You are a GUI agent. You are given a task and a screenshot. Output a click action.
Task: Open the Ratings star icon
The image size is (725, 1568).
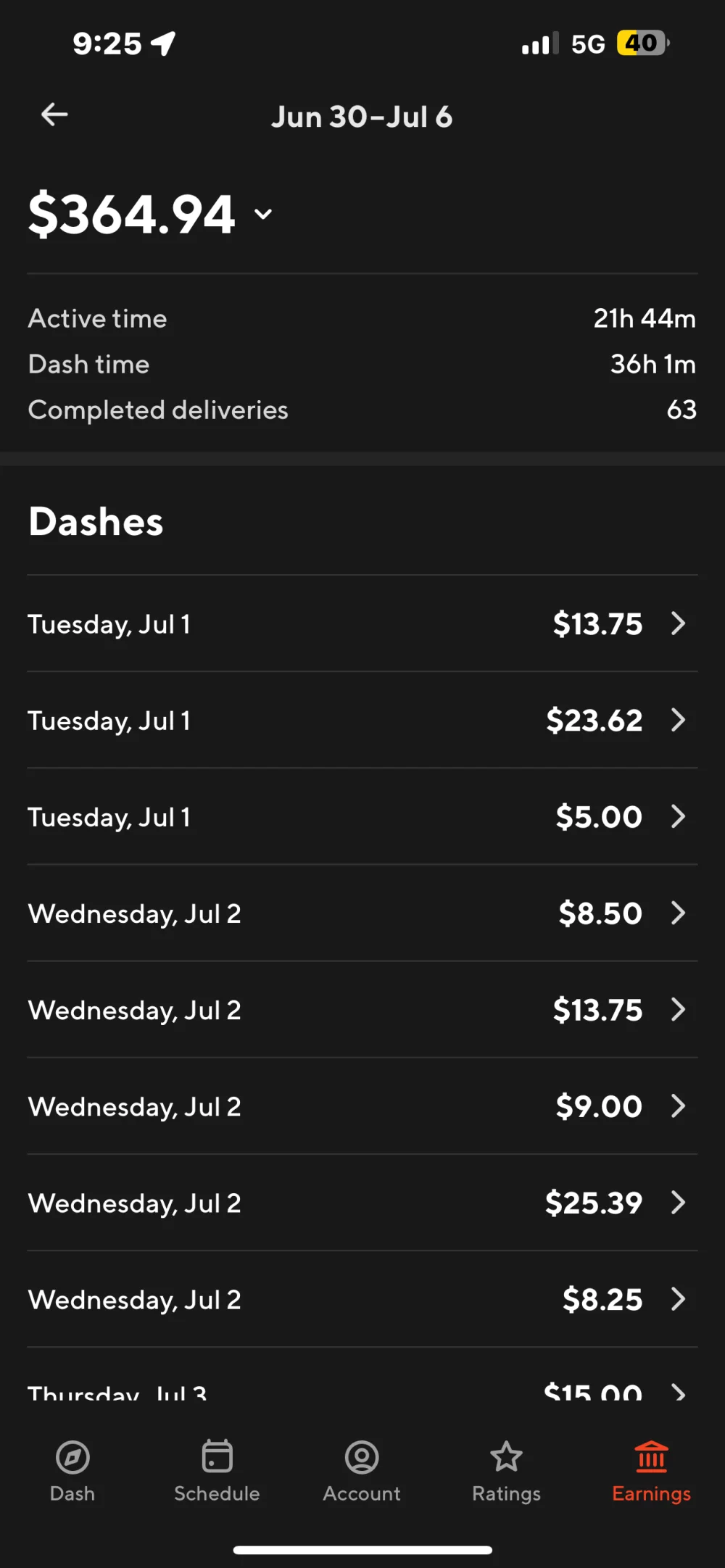[506, 1457]
